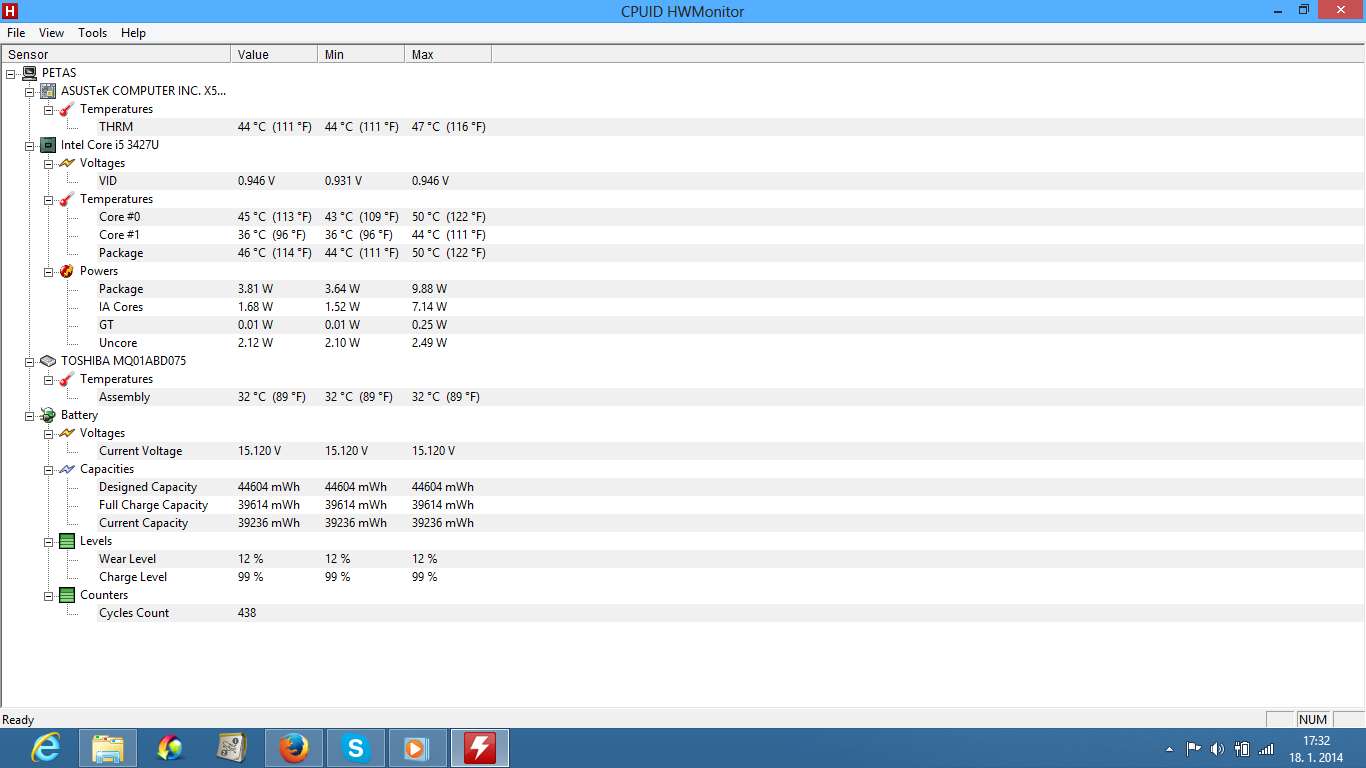The height and width of the screenshot is (768, 1366).
Task: Select the IA Cores power row label
Action: pos(121,307)
